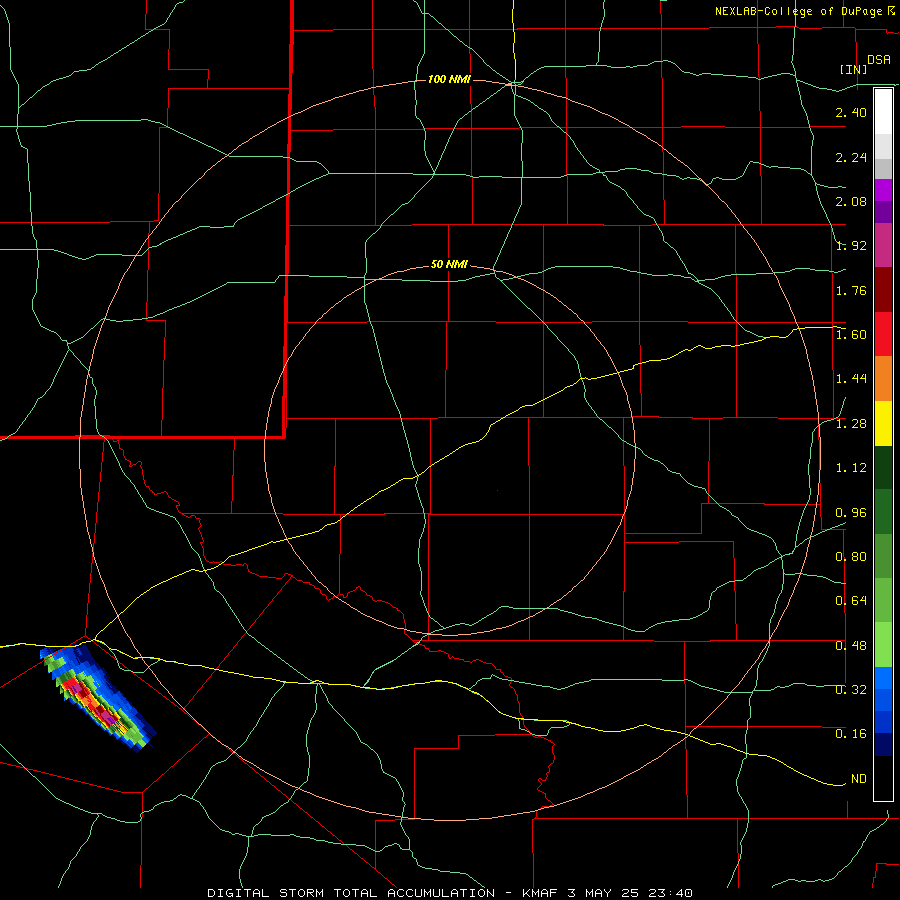Click the 1.28 legend value
This screenshot has height=900, width=900.
pos(851,424)
